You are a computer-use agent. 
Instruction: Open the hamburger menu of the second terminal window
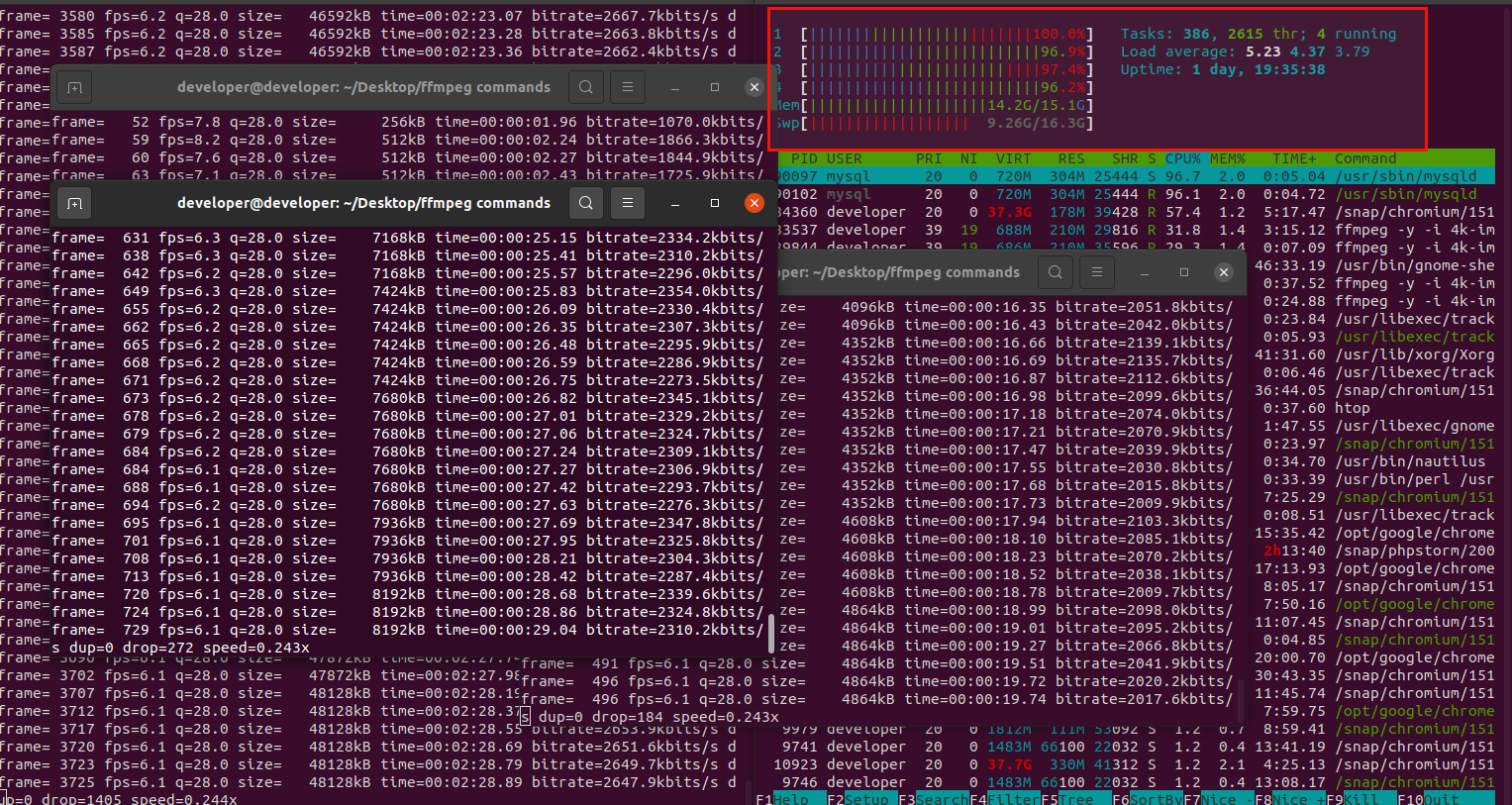(x=628, y=202)
